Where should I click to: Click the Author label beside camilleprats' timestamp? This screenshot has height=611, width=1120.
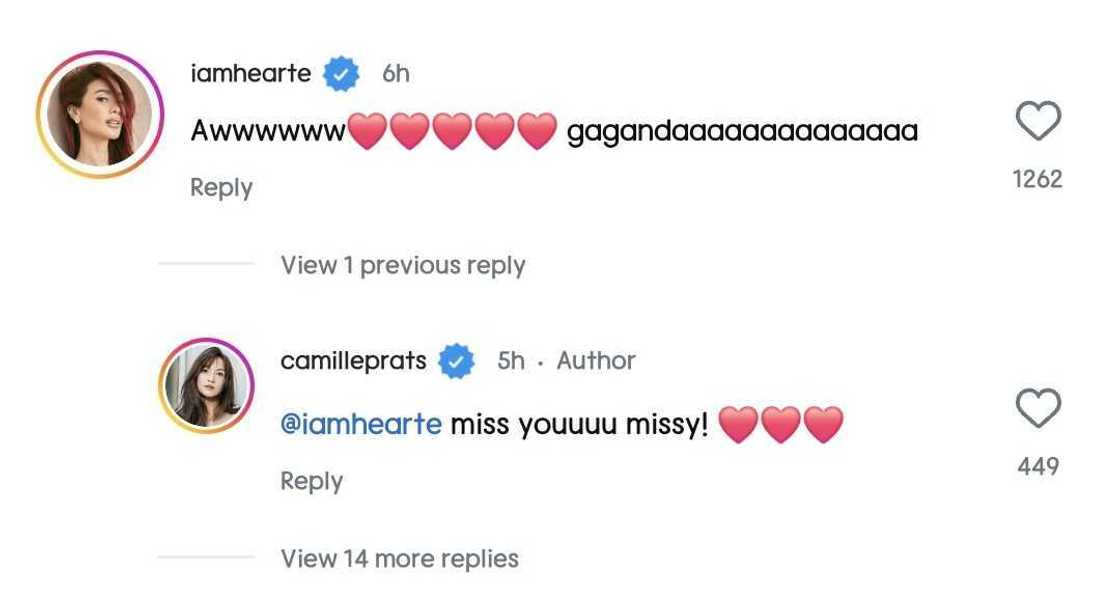click(596, 360)
